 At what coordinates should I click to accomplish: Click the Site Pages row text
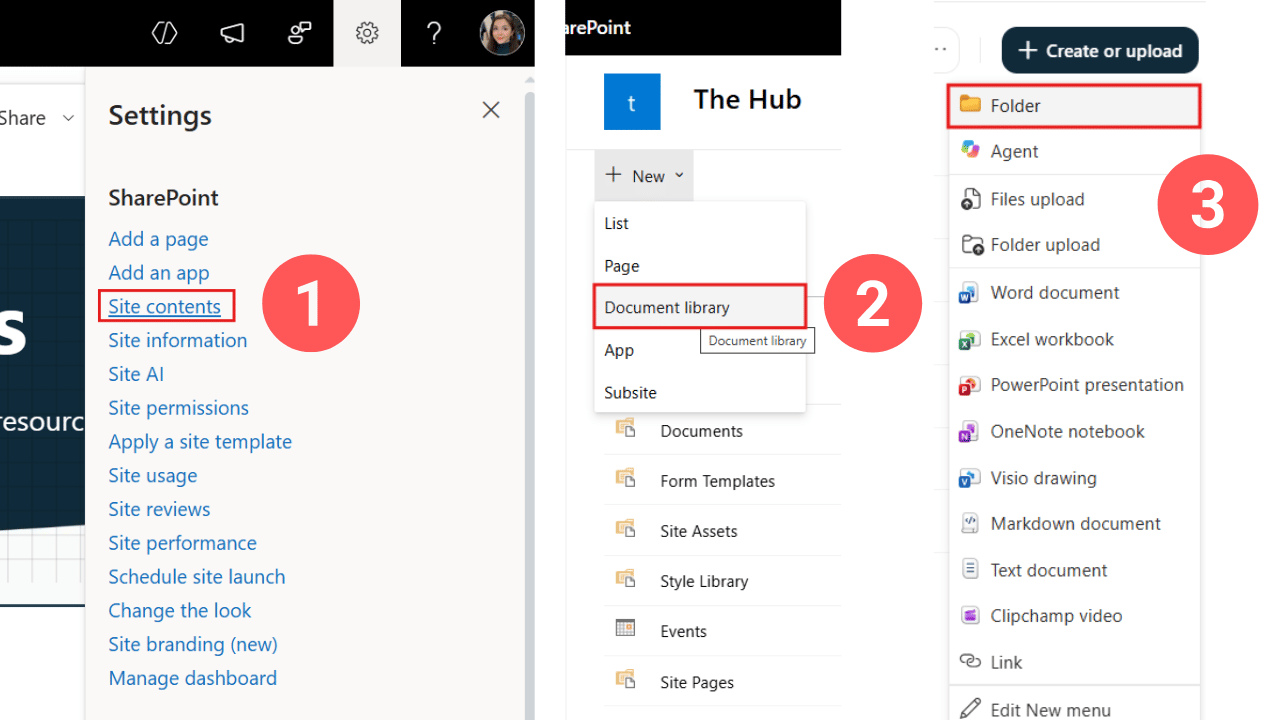click(x=697, y=682)
